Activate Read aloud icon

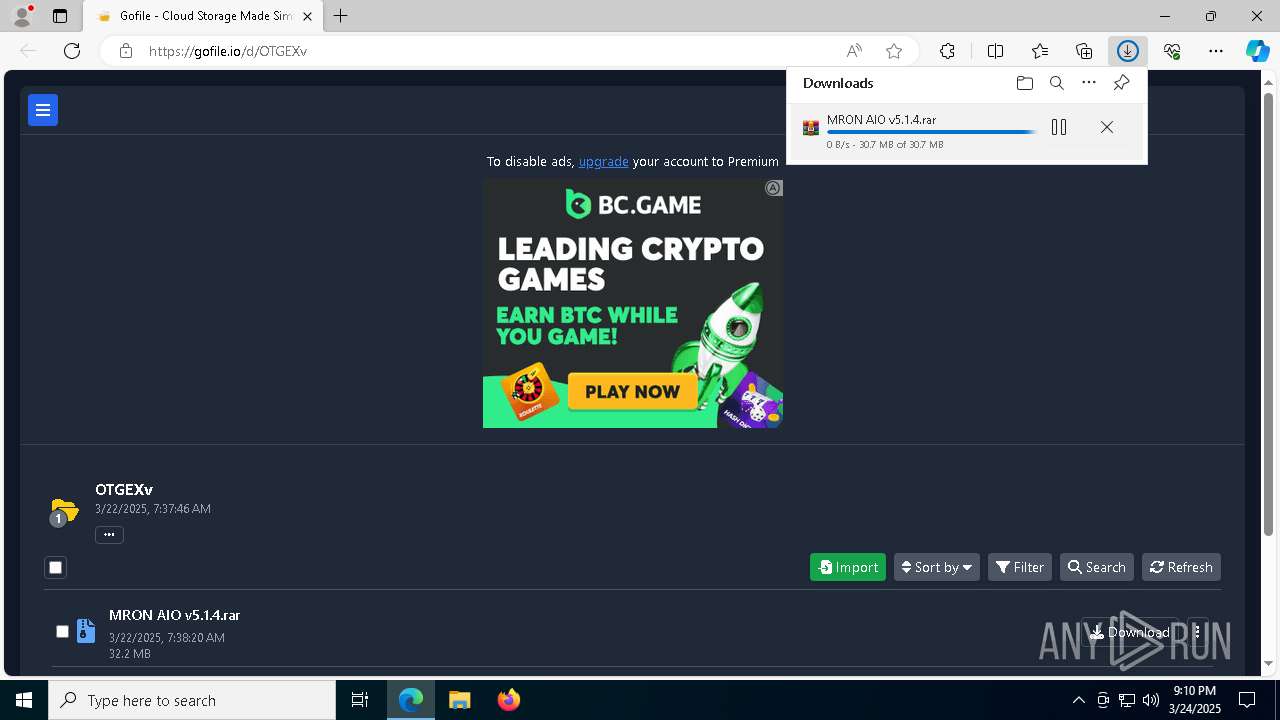[x=854, y=51]
